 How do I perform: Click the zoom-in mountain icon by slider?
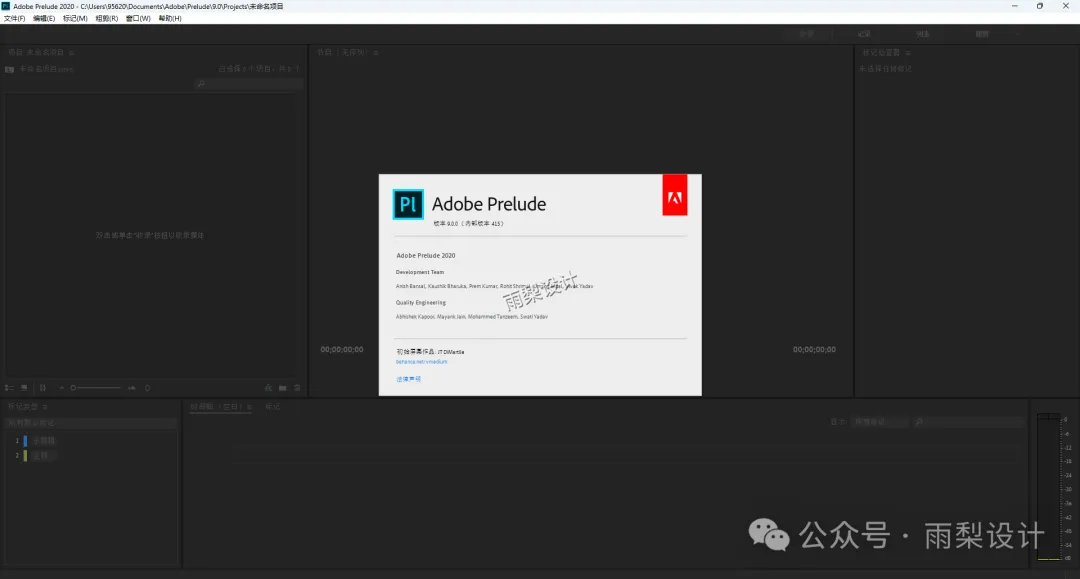[132, 388]
